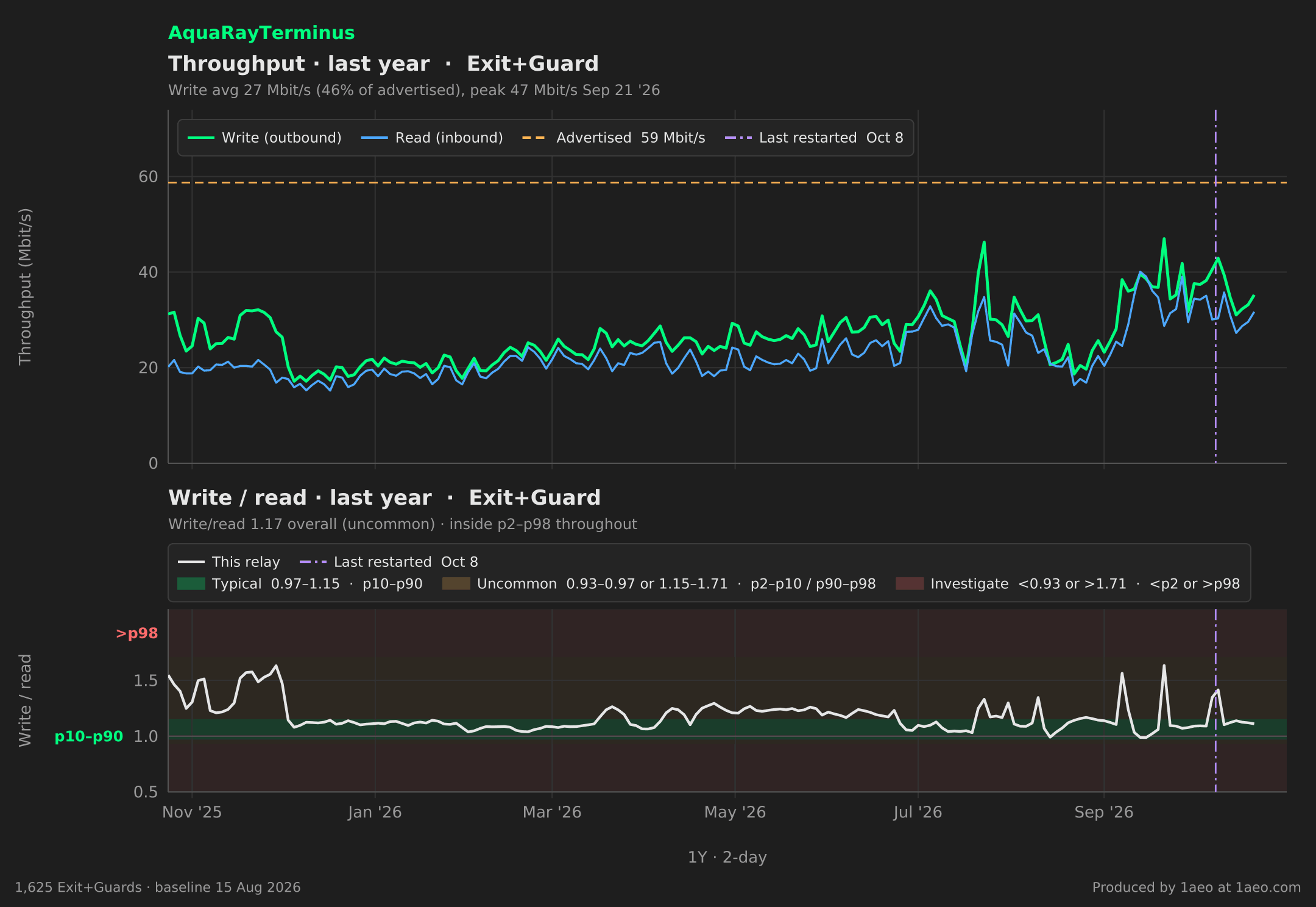Click the AquaRayTerminus relay name

coord(261,33)
